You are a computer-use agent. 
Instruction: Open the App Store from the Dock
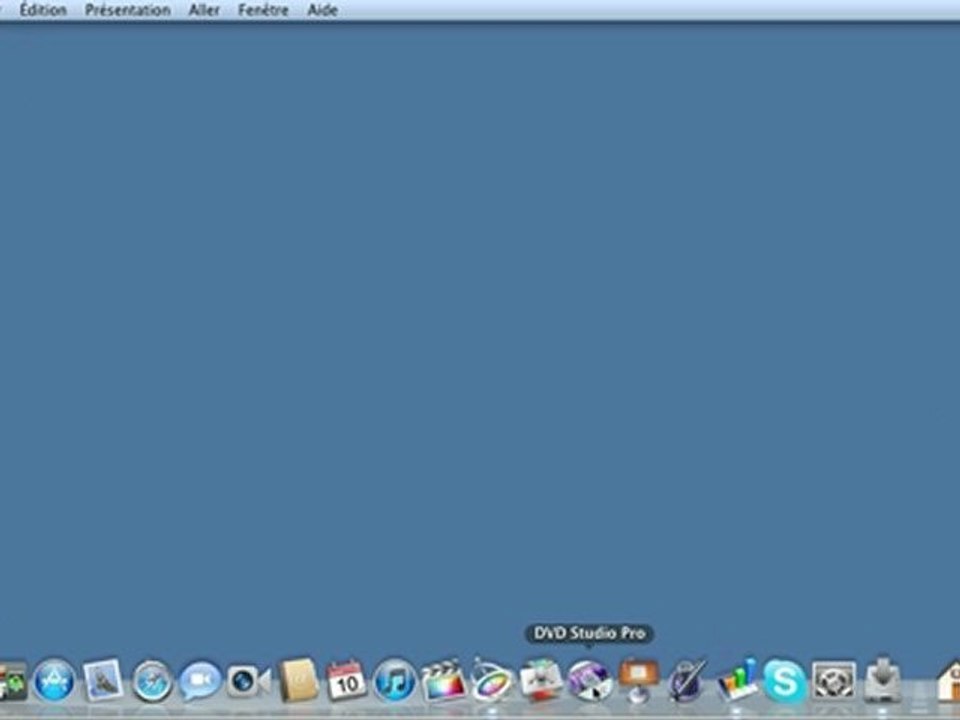54,680
